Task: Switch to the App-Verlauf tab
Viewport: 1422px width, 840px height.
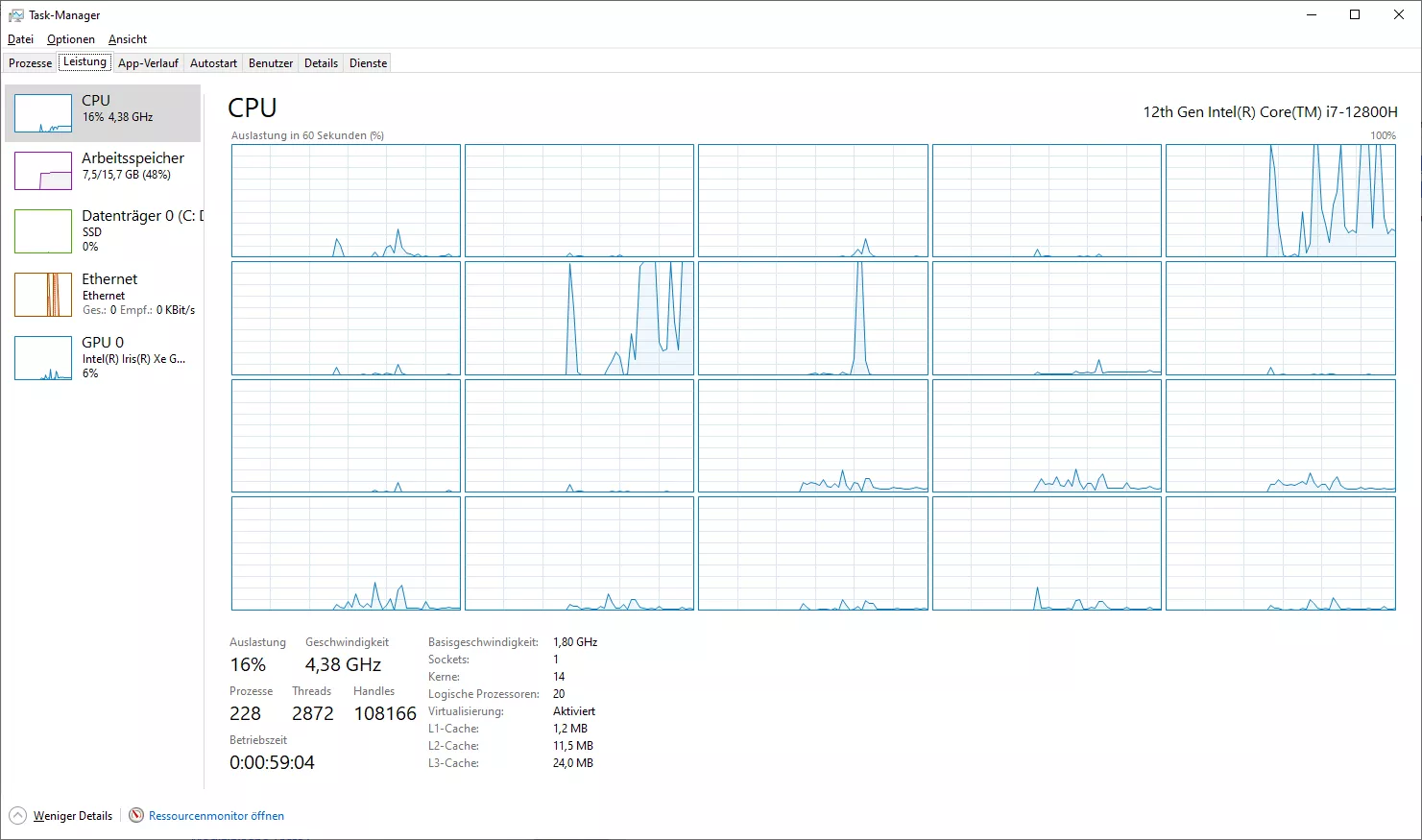Action: pos(148,63)
